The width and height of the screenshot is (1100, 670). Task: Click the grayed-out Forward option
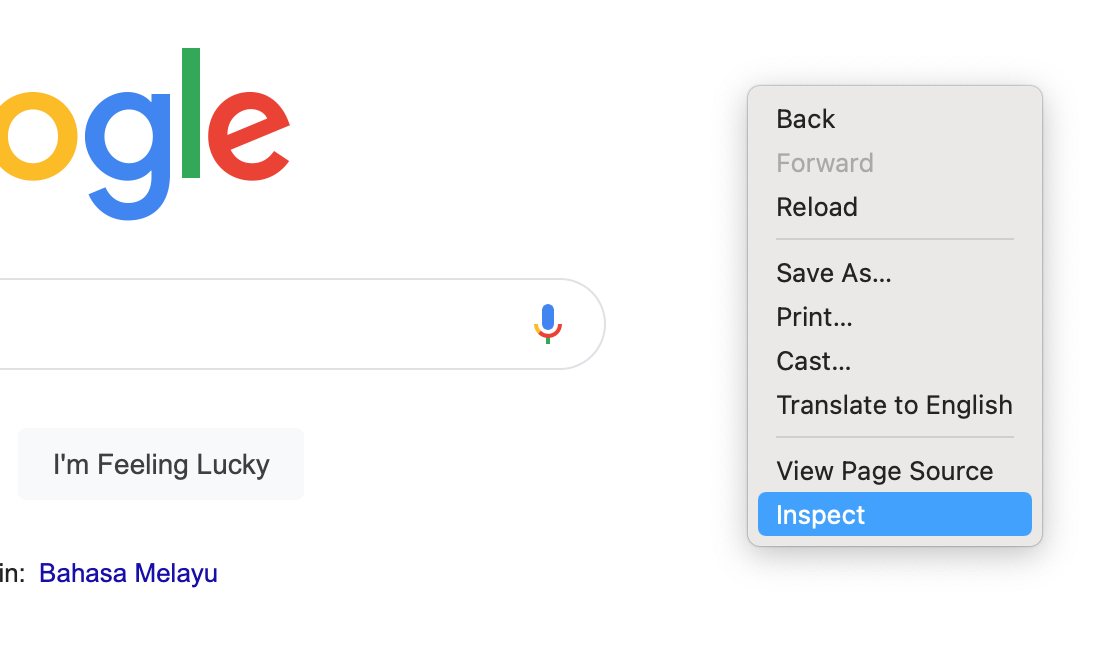point(825,163)
